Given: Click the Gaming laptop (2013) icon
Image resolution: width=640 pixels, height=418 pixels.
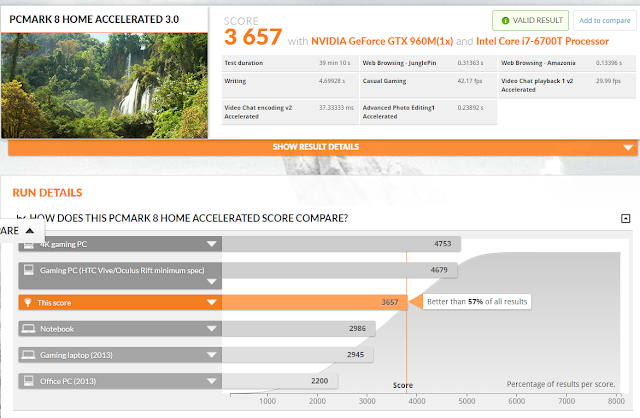Looking at the screenshot, I should (x=28, y=355).
